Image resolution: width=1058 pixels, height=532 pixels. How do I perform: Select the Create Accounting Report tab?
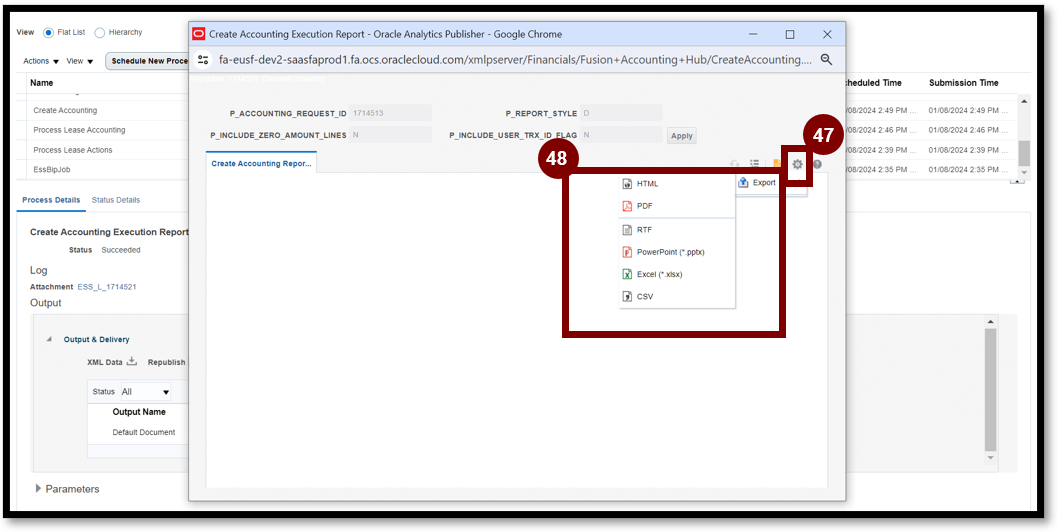click(x=261, y=163)
